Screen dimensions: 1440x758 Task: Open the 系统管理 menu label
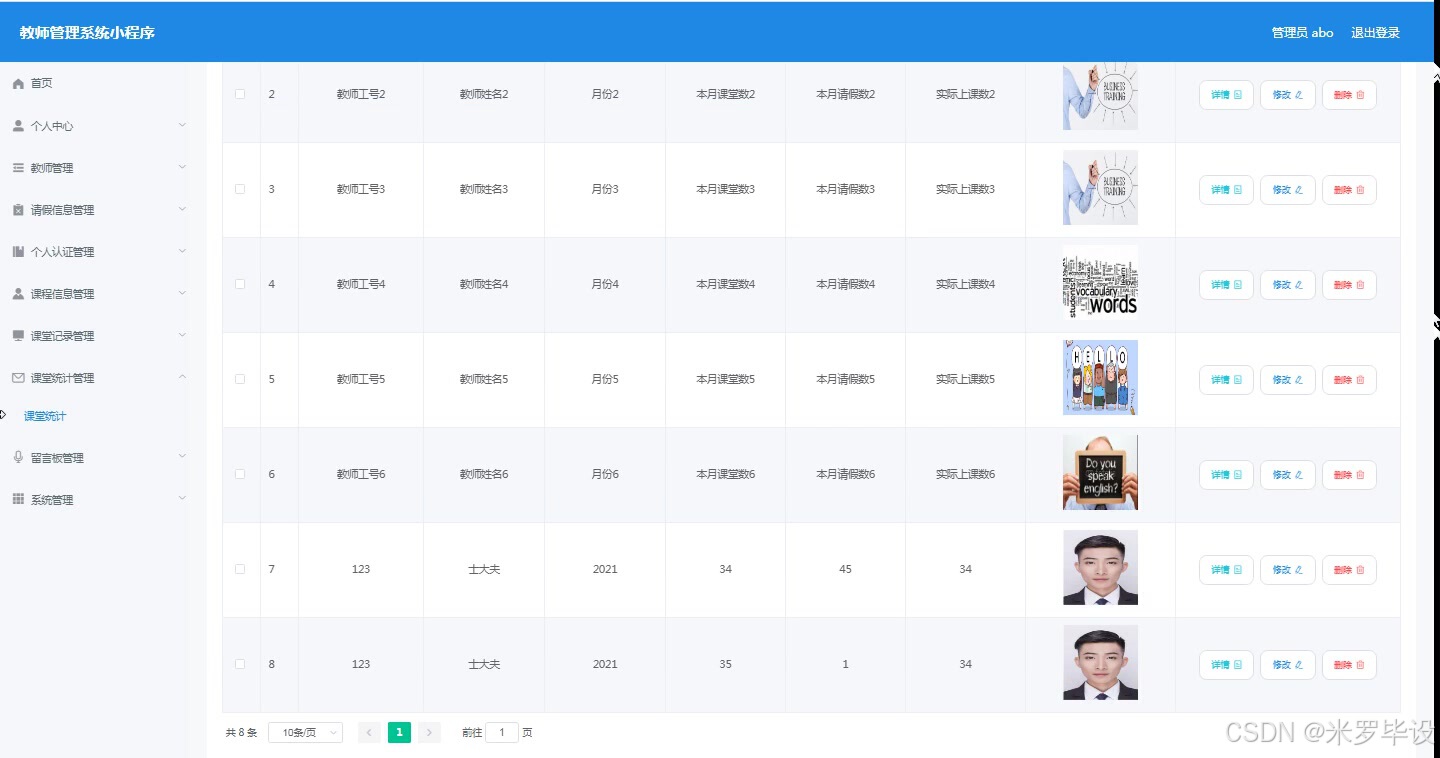tap(52, 500)
